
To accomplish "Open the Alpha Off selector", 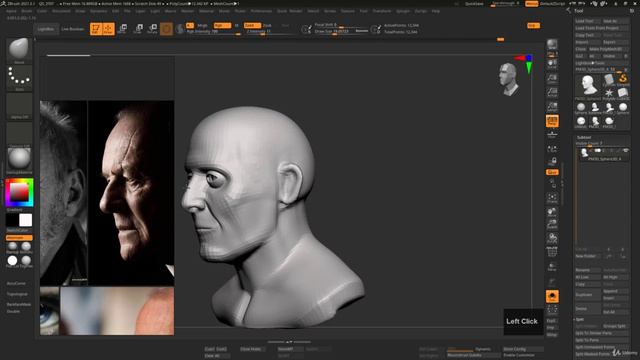I will [19, 106].
